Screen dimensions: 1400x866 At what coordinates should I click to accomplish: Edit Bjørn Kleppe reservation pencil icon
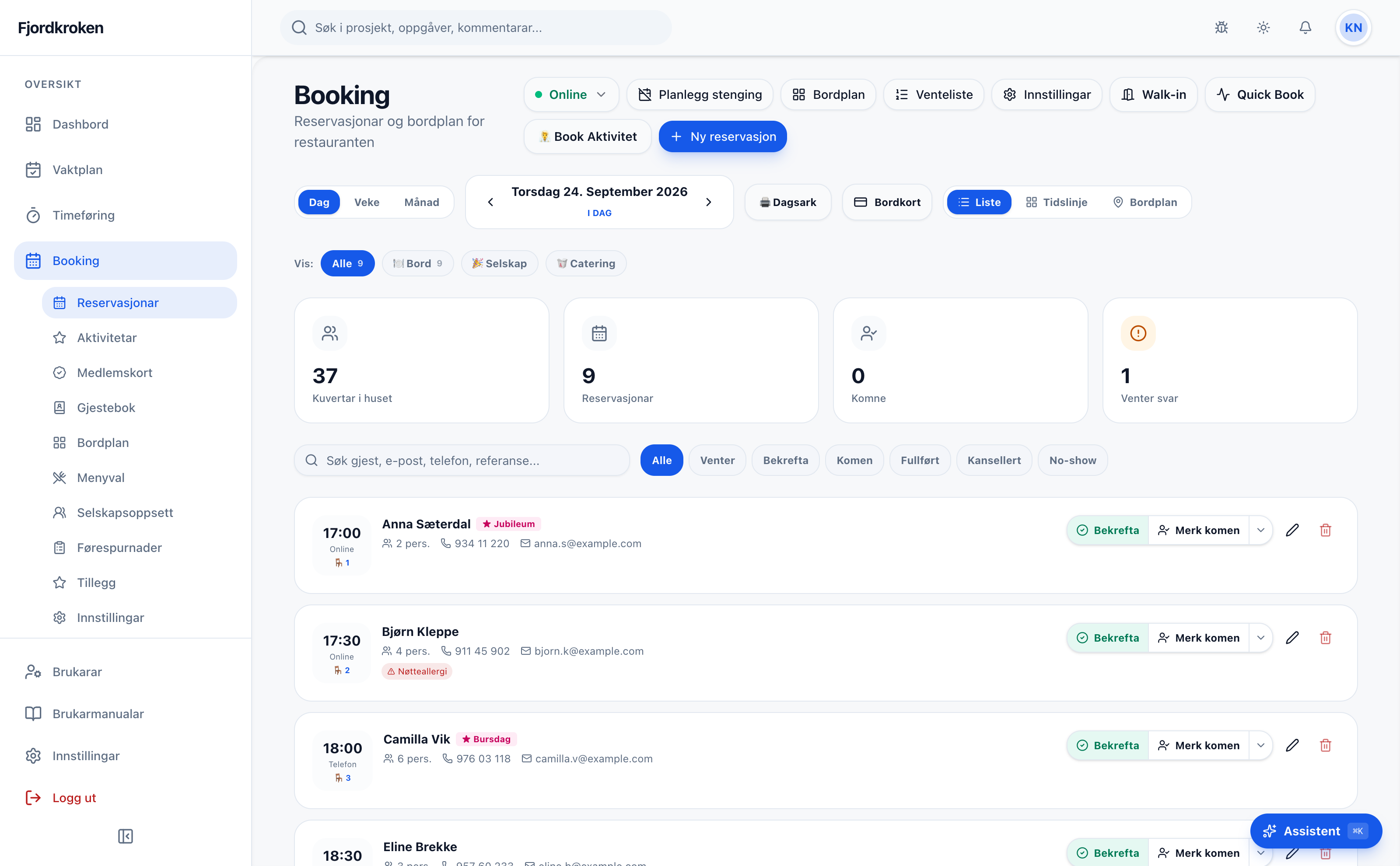tap(1292, 638)
